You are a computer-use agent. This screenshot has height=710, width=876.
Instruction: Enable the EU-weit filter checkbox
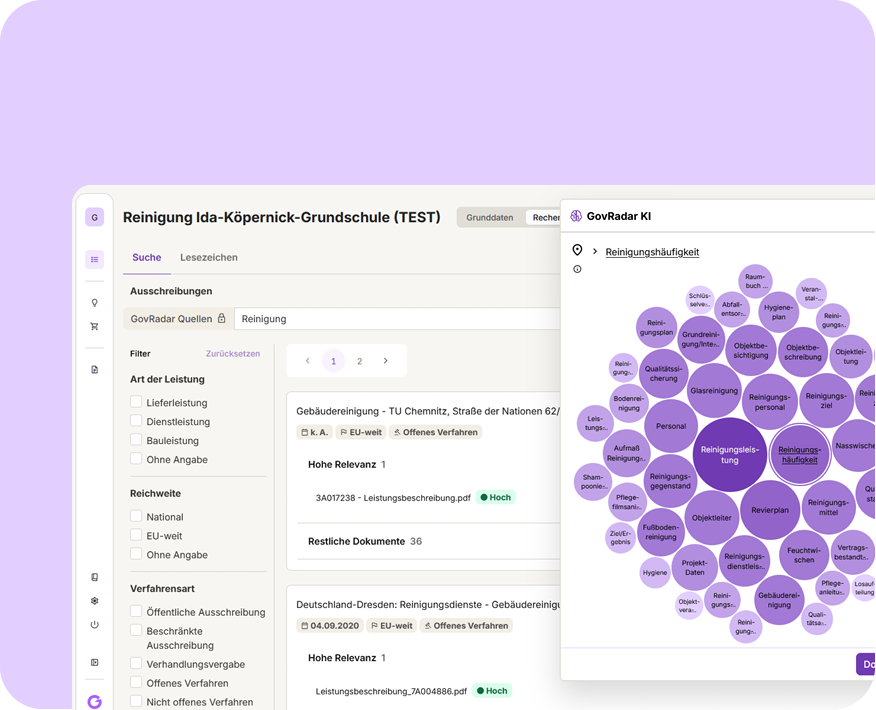(136, 535)
